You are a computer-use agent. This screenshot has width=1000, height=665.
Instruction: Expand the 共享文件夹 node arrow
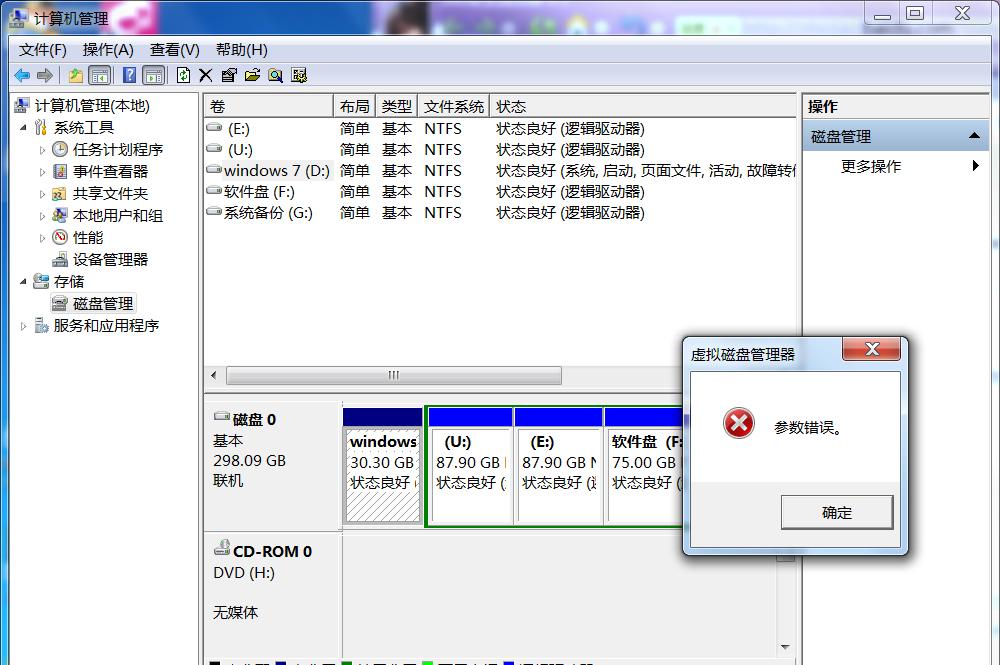click(x=43, y=194)
